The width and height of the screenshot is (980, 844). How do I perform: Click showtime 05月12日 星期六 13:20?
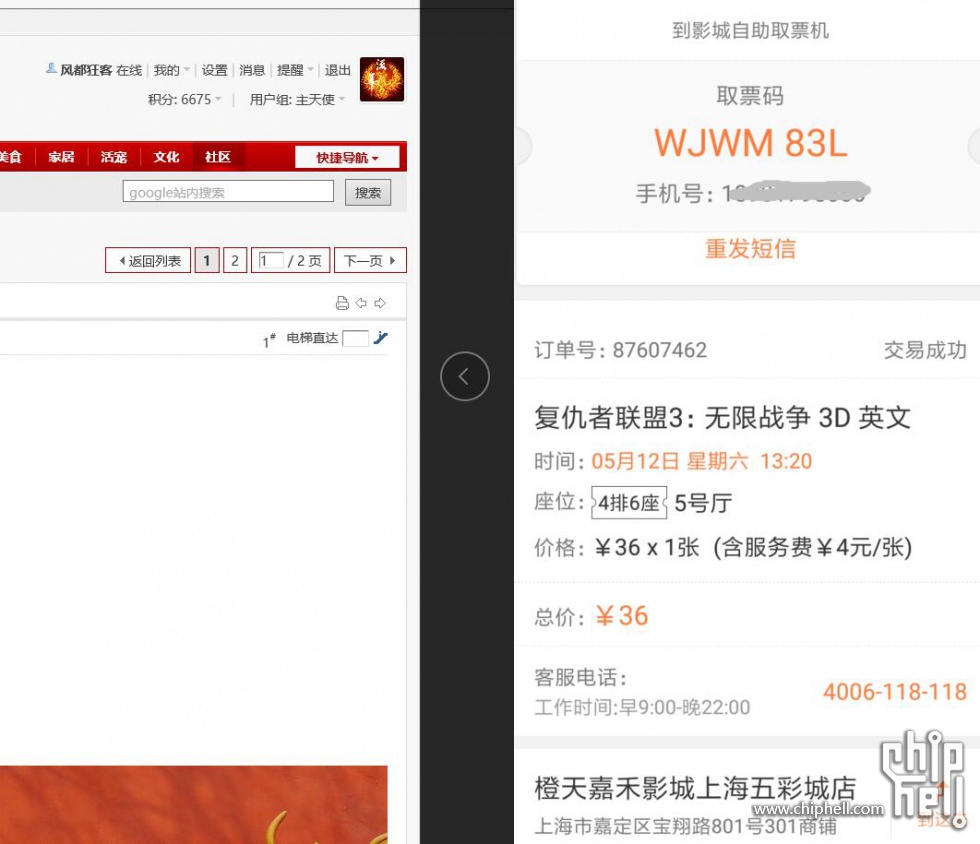pos(702,461)
